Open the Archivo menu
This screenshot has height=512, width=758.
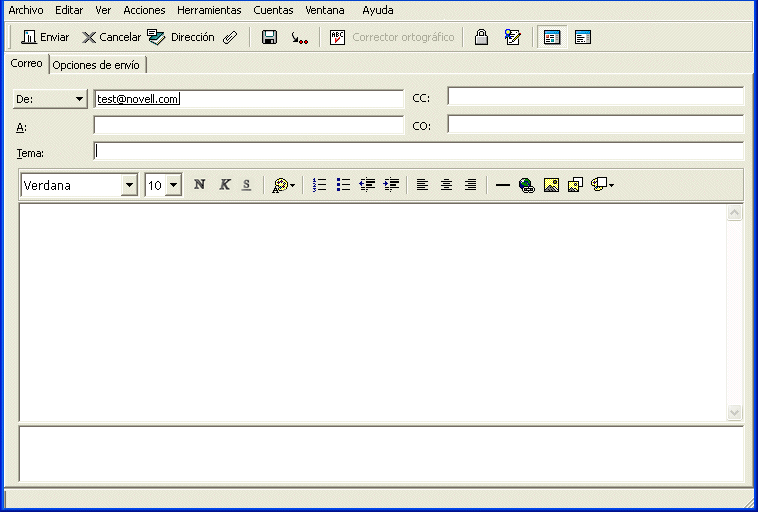(x=26, y=10)
